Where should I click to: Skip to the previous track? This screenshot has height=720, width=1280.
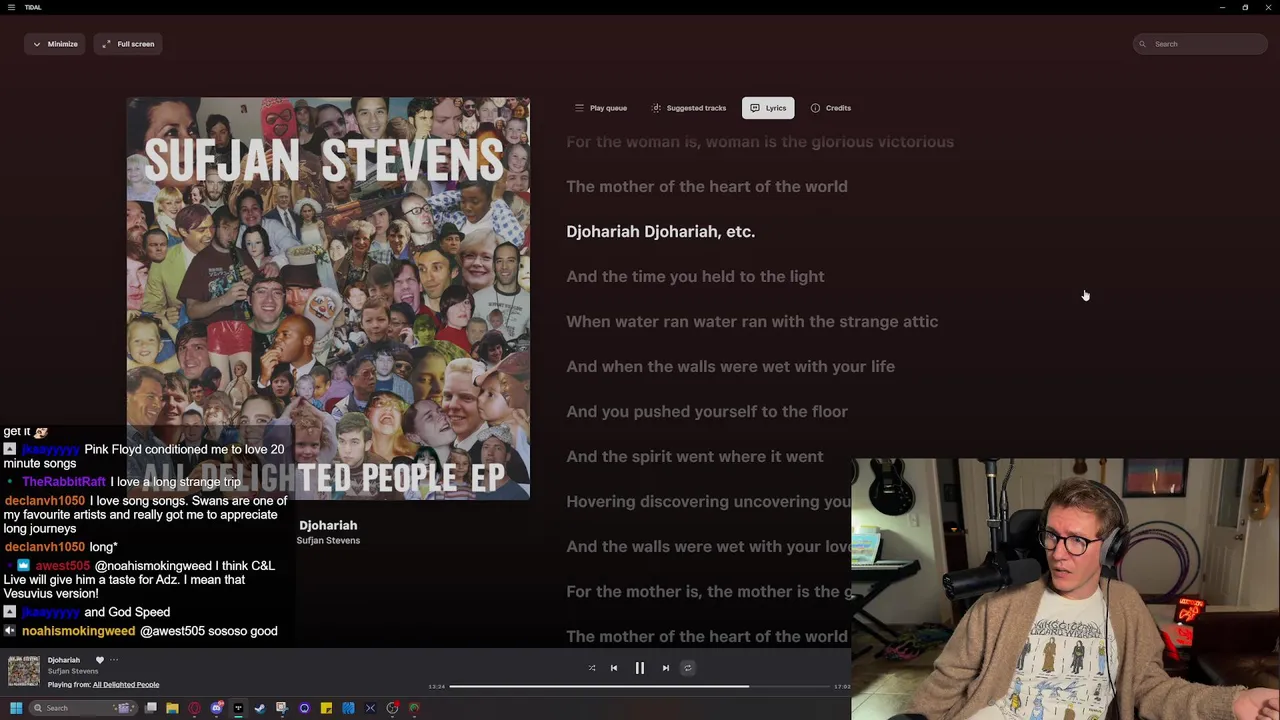click(x=614, y=668)
